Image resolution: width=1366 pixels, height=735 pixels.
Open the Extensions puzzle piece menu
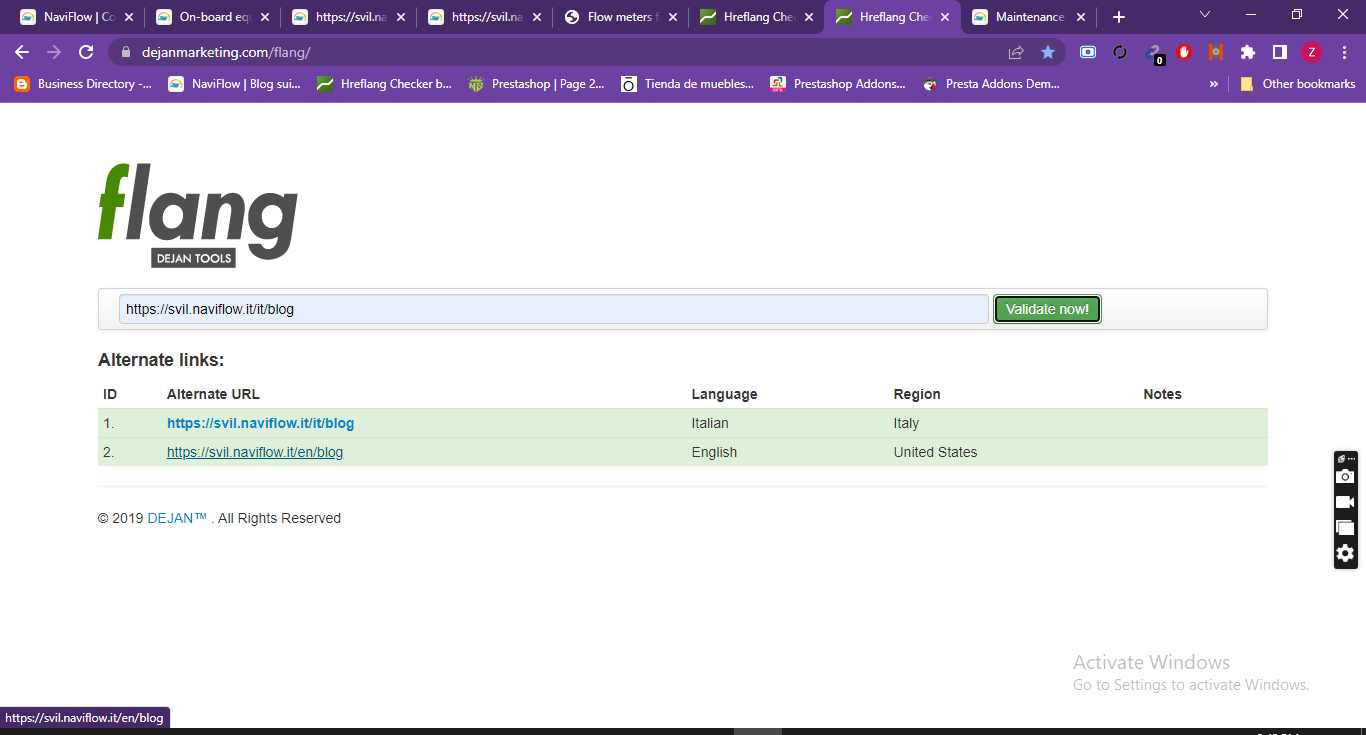click(1248, 52)
